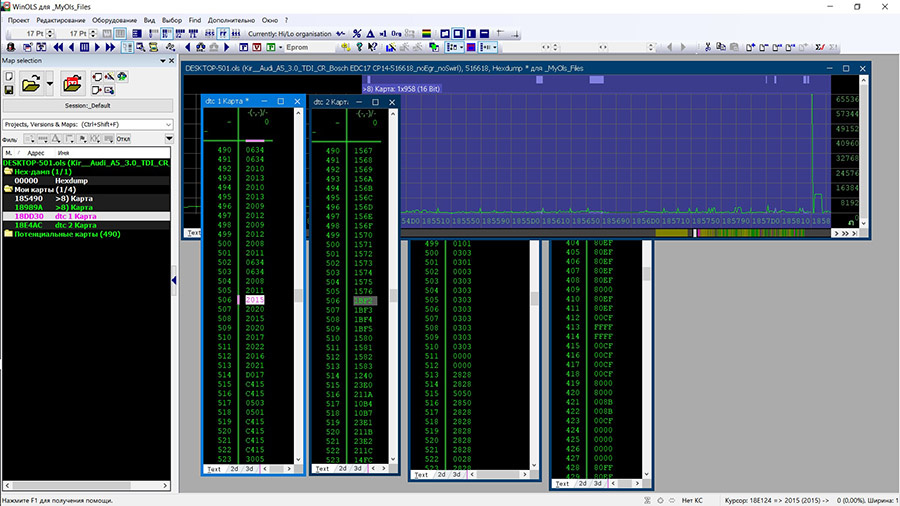This screenshot has height=506, width=900.
Task: Click the single window layout icon
Action: tap(457, 33)
